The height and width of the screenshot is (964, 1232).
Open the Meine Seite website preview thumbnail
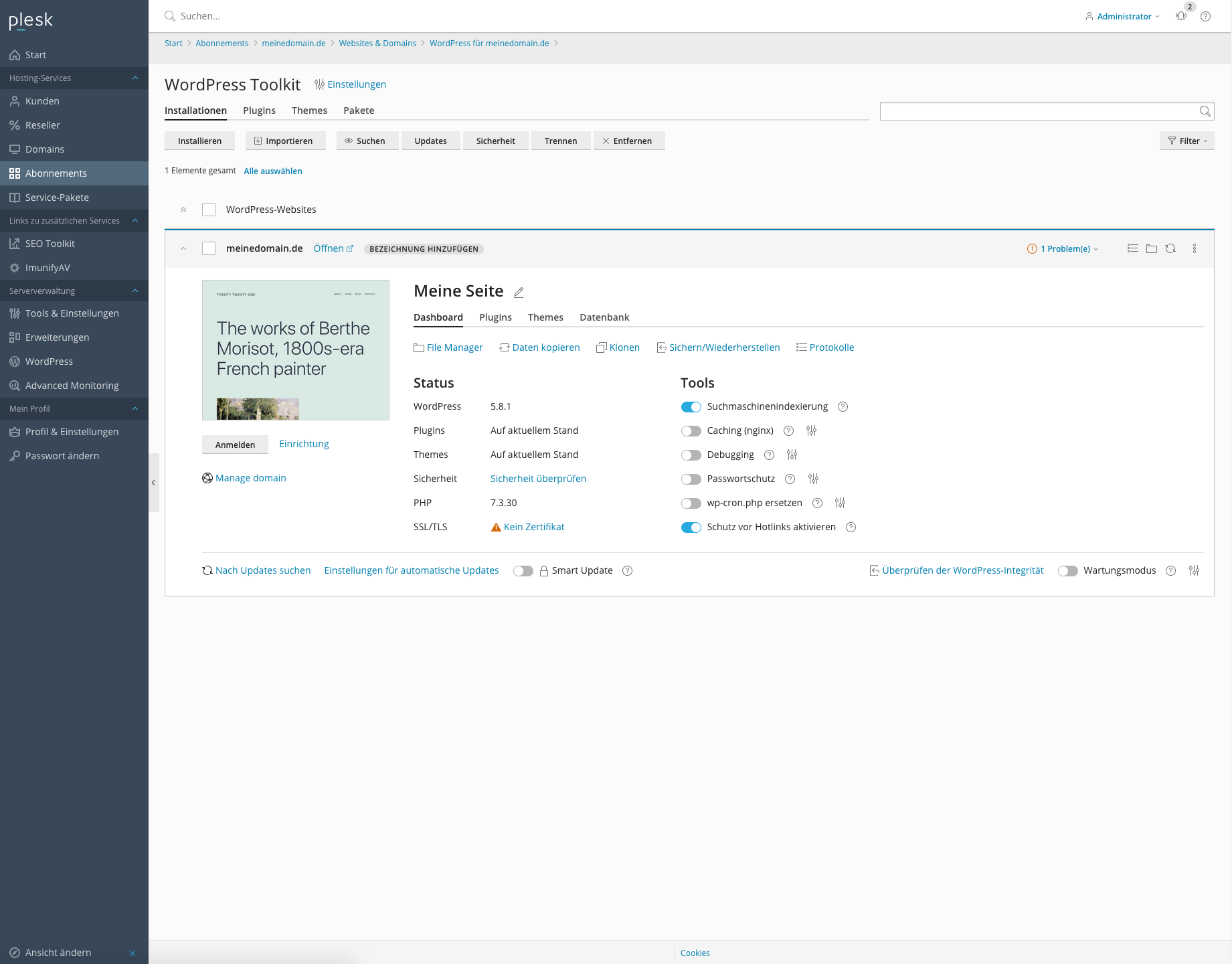295,350
